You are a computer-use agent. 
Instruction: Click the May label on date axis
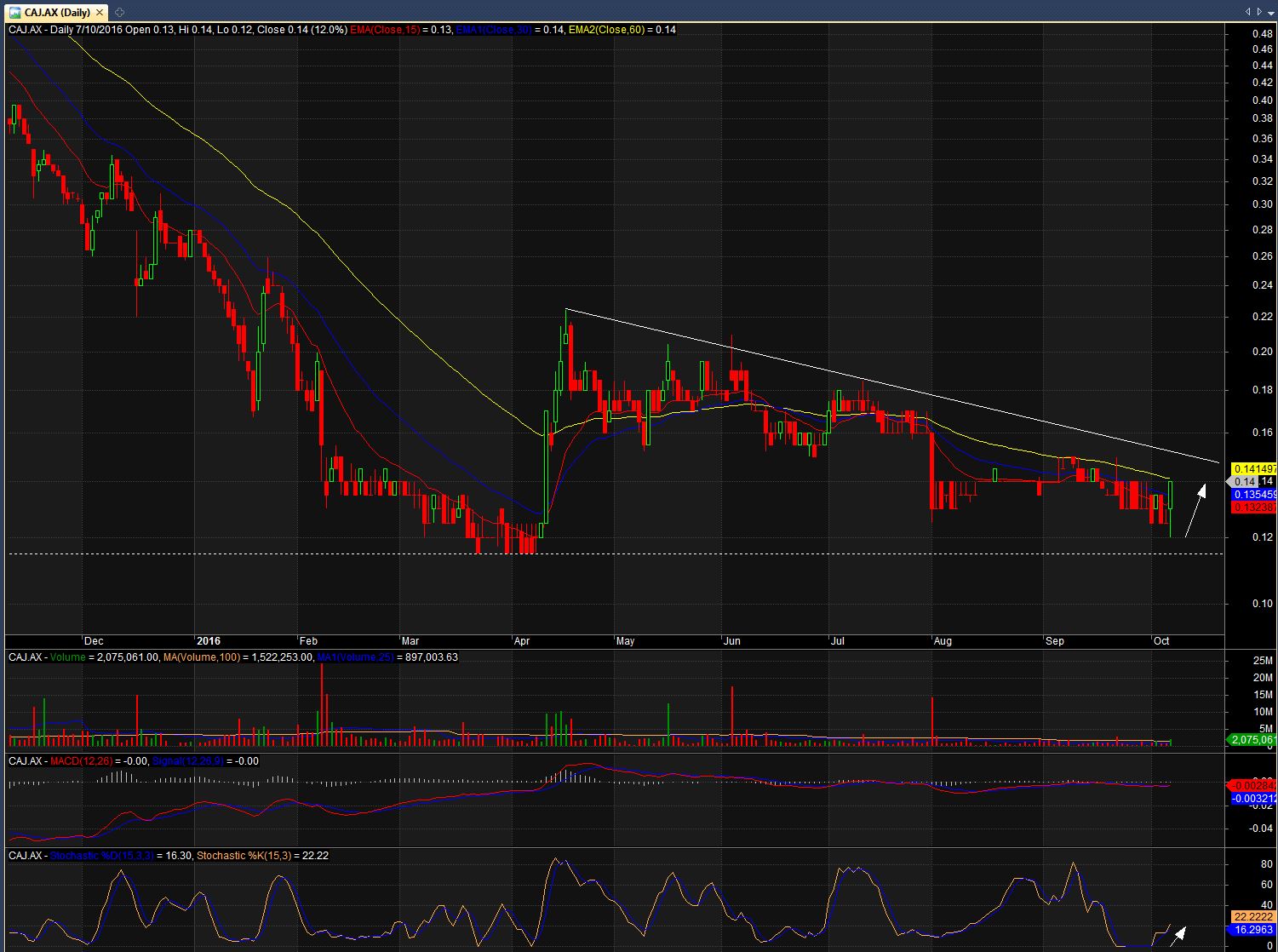point(626,641)
